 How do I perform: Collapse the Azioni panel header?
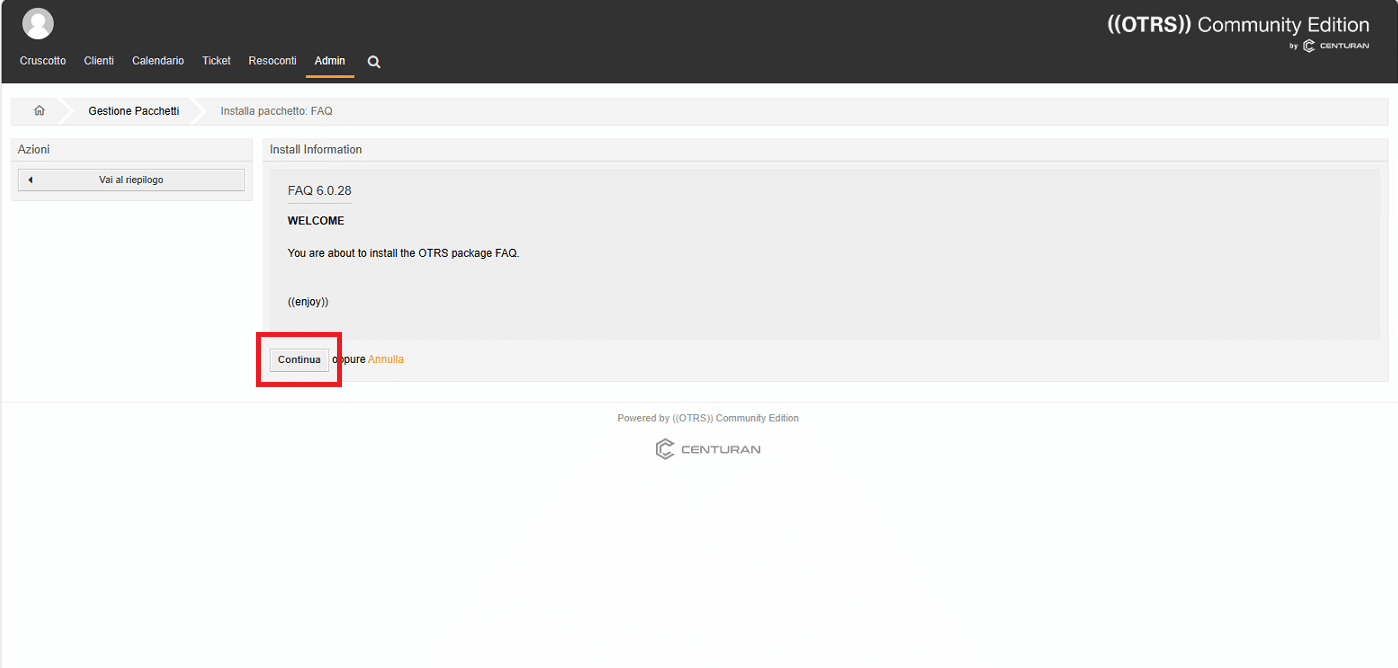tap(131, 149)
